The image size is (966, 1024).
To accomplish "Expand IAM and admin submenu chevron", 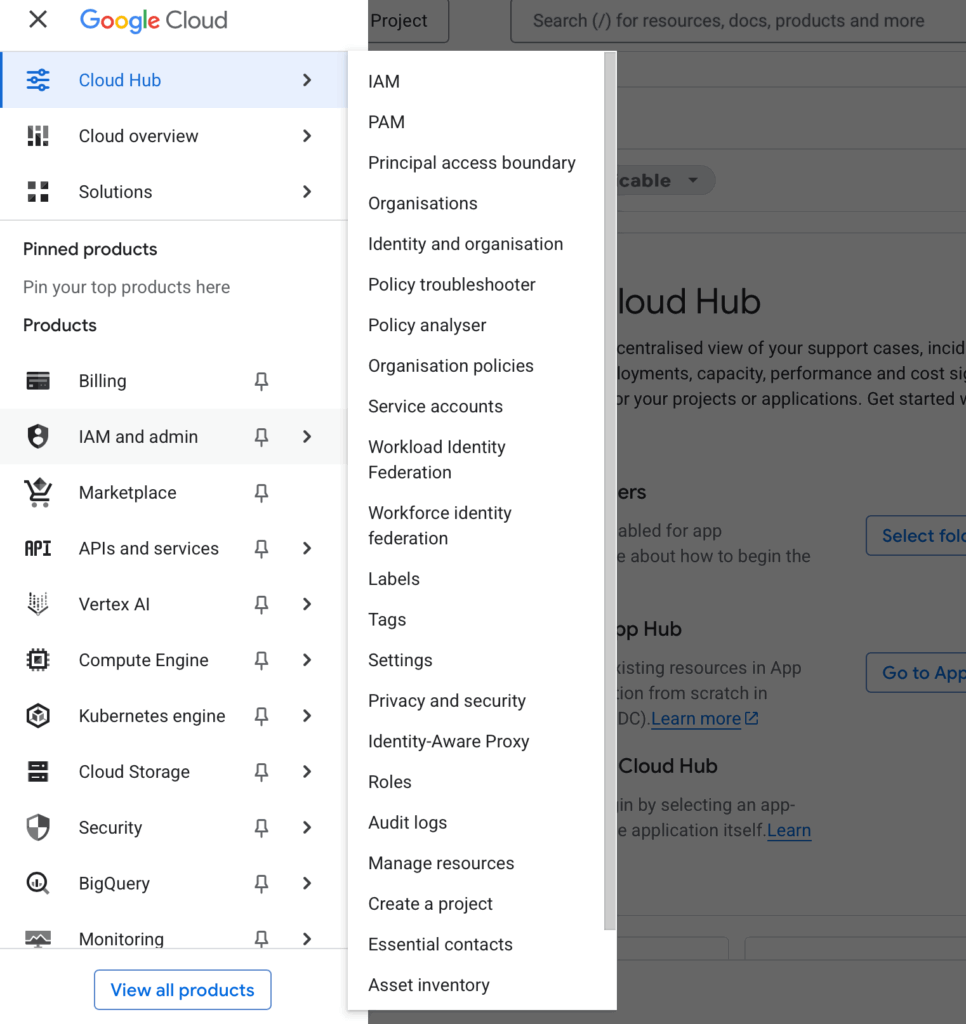I will tap(307, 436).
